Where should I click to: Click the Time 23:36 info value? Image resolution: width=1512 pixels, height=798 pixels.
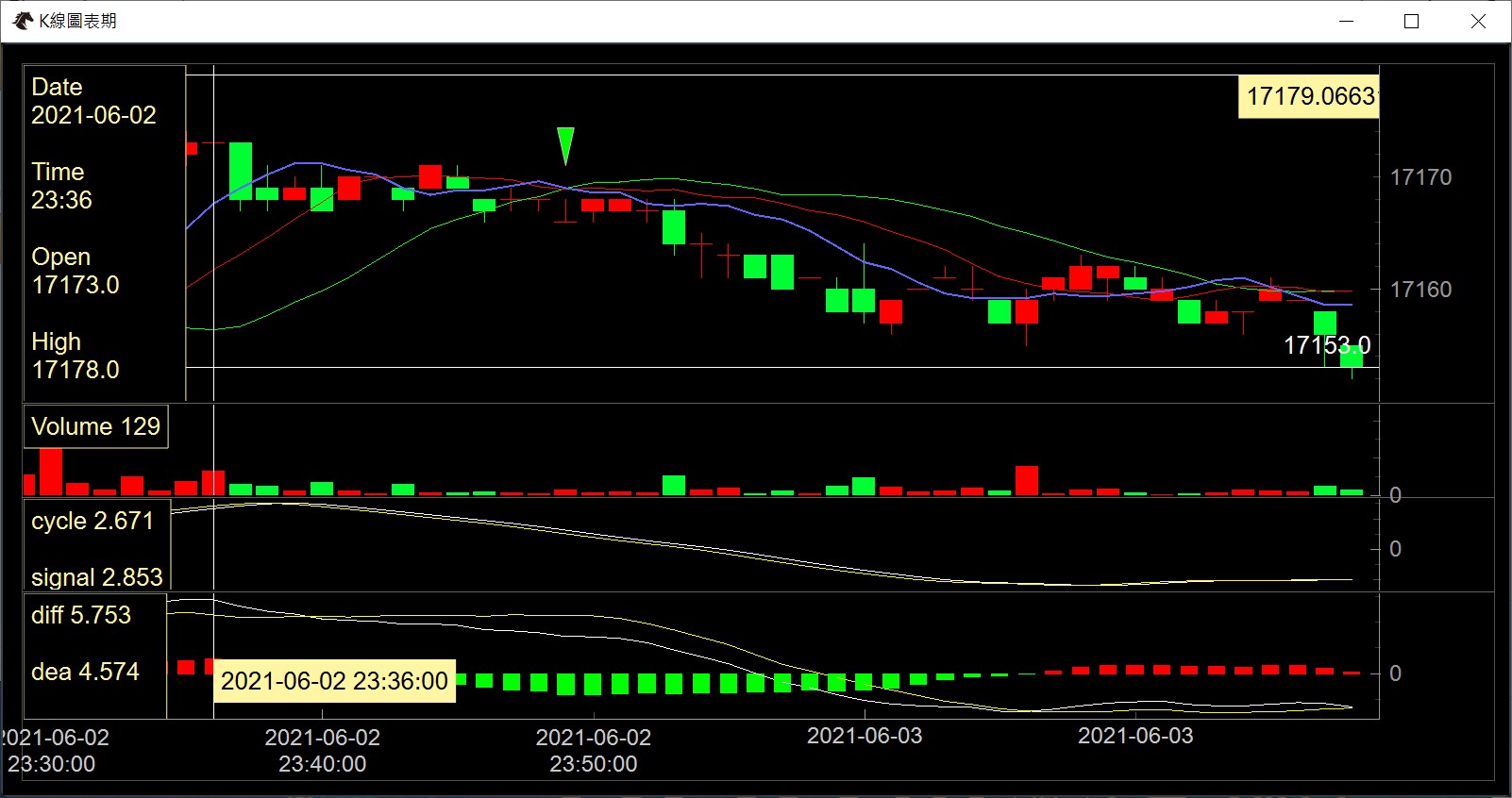(x=61, y=186)
